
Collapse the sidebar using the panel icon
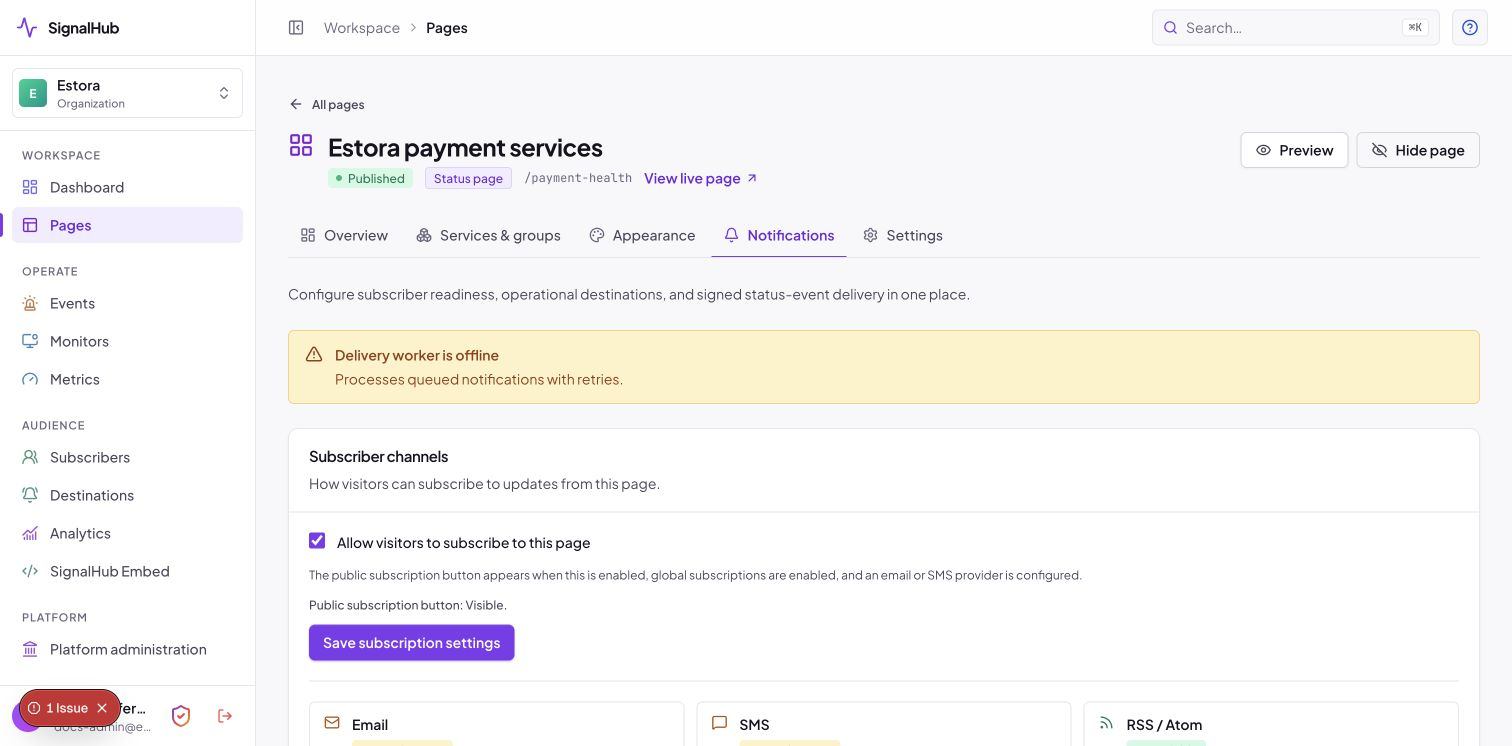(x=296, y=28)
